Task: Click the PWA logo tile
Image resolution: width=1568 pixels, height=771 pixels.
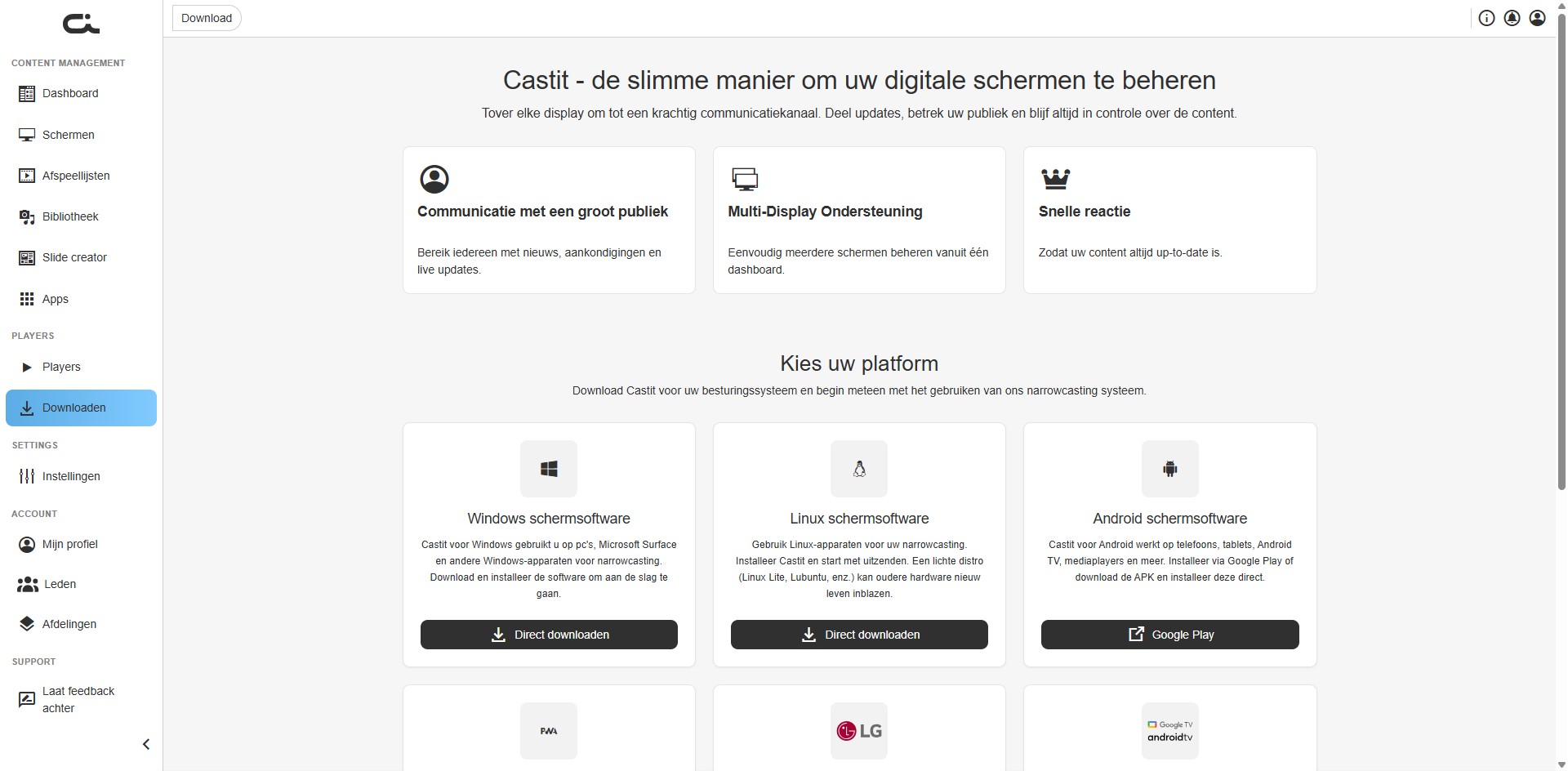Action: pos(549,731)
